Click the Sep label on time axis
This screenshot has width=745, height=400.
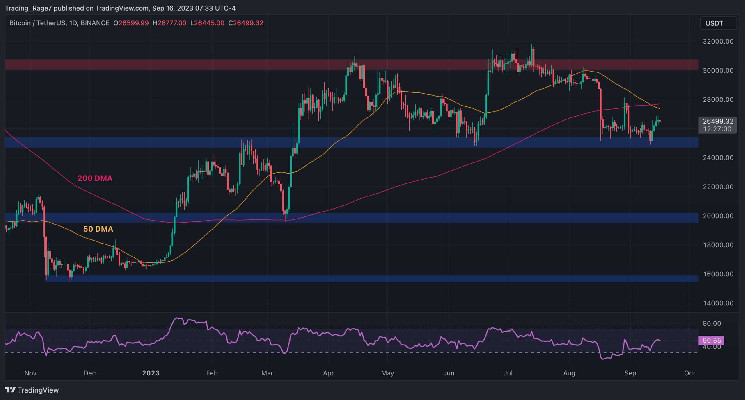pyautogui.click(x=630, y=373)
